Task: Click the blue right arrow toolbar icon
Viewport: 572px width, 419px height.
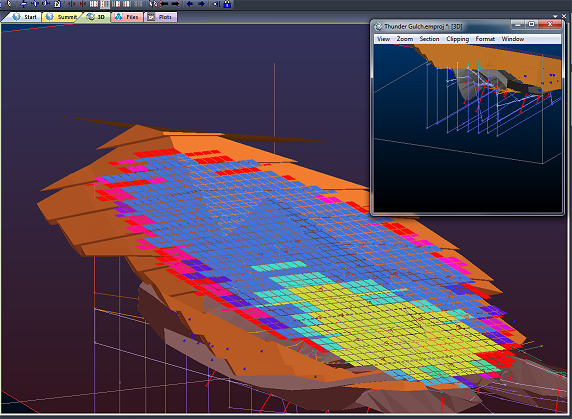Action: click(201, 4)
